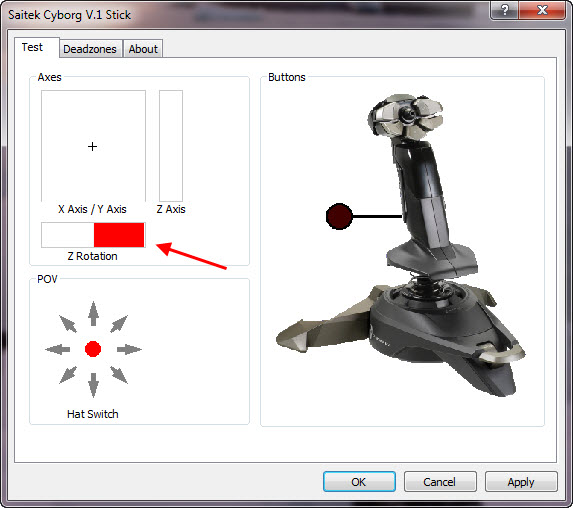Click the down arrow of the hat switch
This screenshot has width=573, height=508.
[94, 385]
